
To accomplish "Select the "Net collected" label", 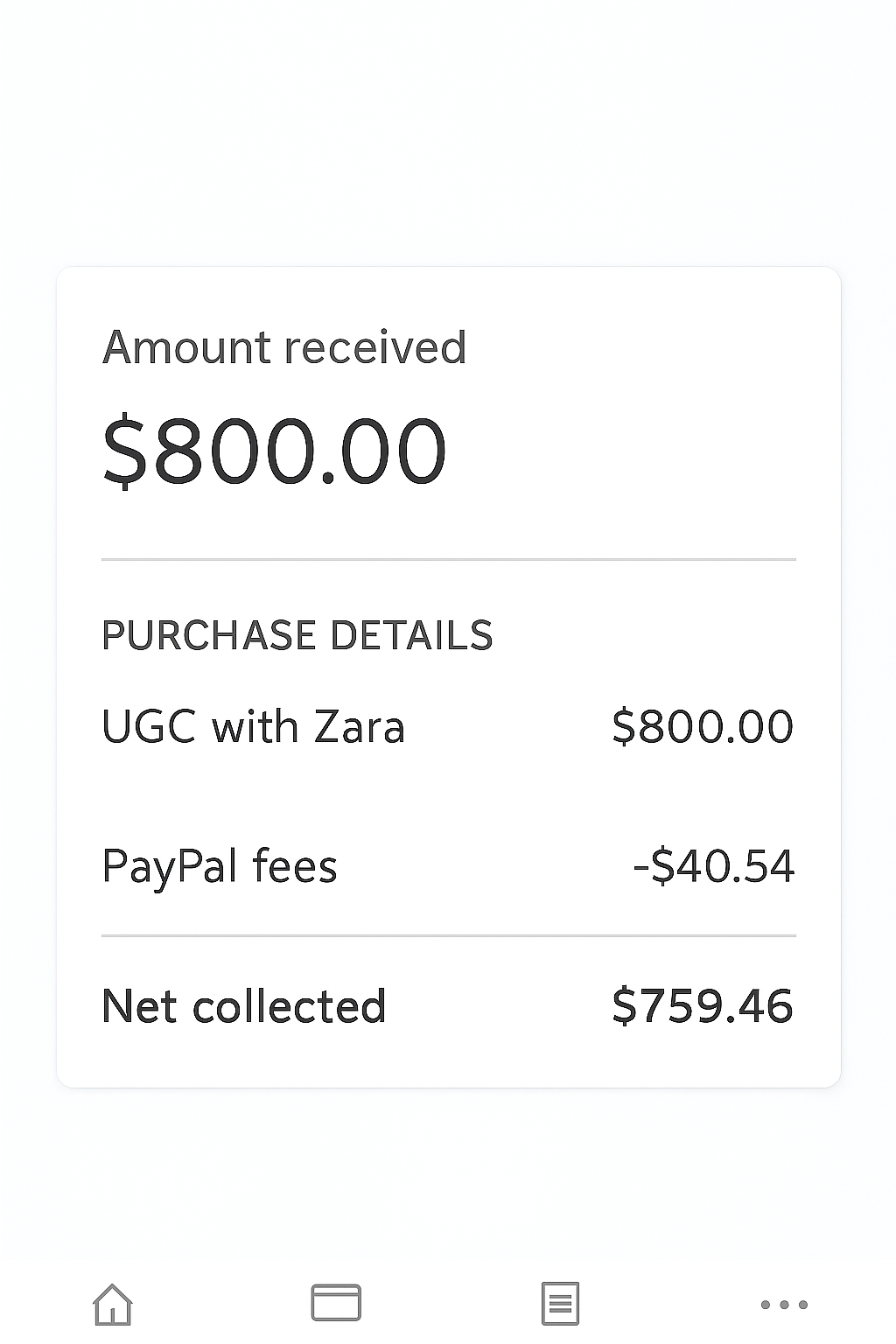I will (x=243, y=1006).
